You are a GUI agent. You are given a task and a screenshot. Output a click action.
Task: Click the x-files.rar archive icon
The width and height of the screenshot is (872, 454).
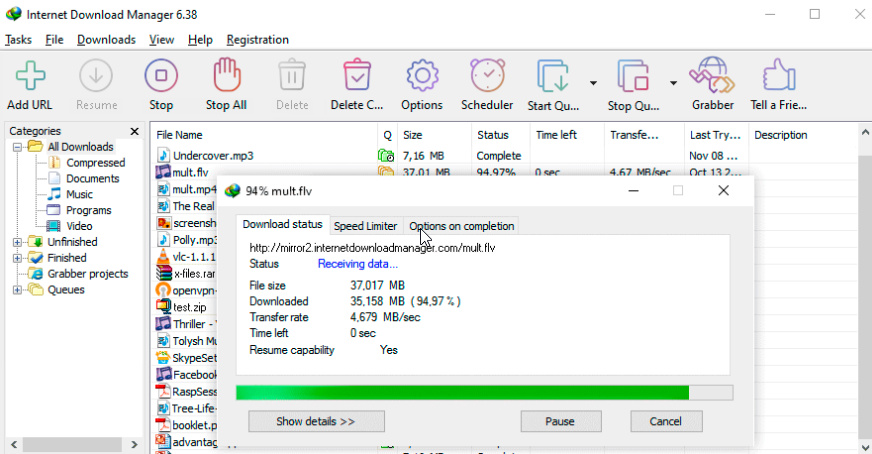164,273
